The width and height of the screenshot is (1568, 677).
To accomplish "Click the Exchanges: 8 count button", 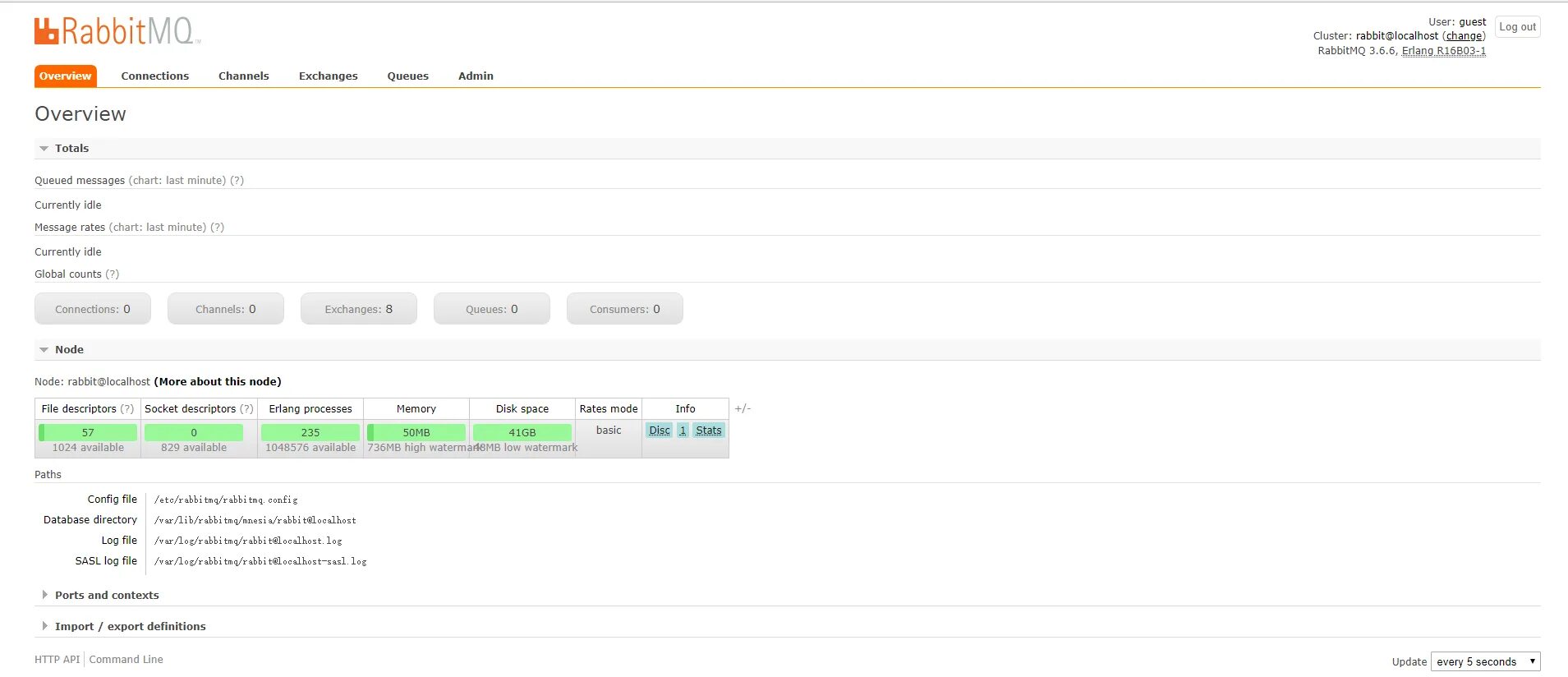I will [x=359, y=309].
